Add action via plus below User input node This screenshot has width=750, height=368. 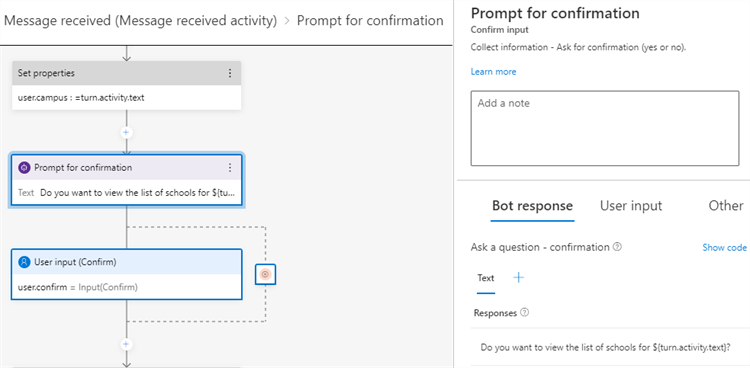pos(126,344)
